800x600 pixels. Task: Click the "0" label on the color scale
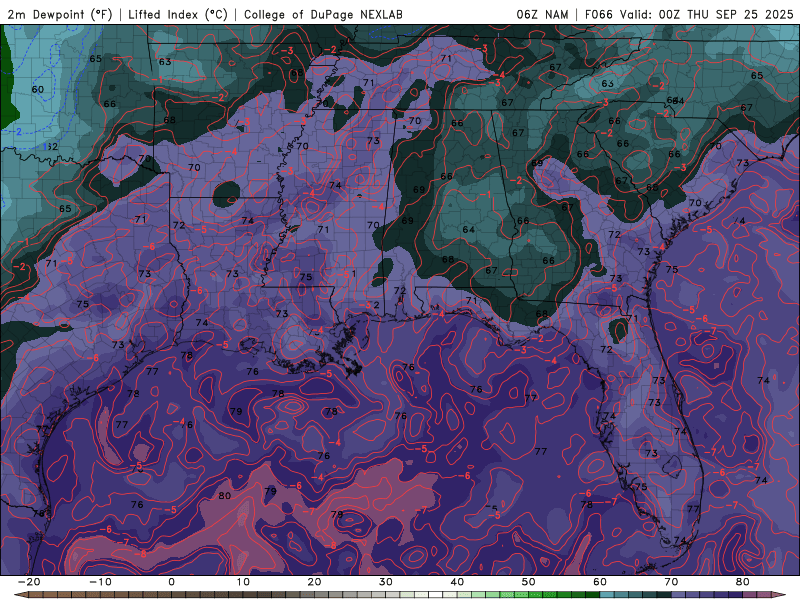tap(171, 582)
